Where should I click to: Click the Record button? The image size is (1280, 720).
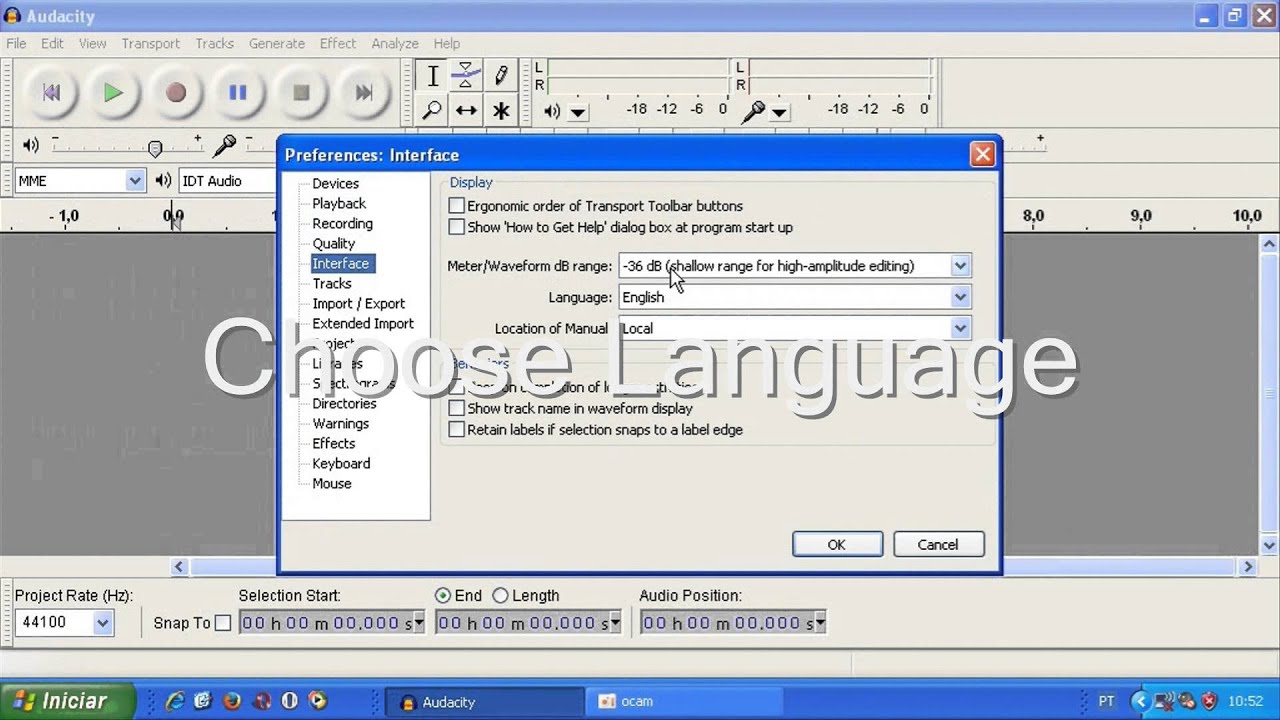(x=176, y=93)
